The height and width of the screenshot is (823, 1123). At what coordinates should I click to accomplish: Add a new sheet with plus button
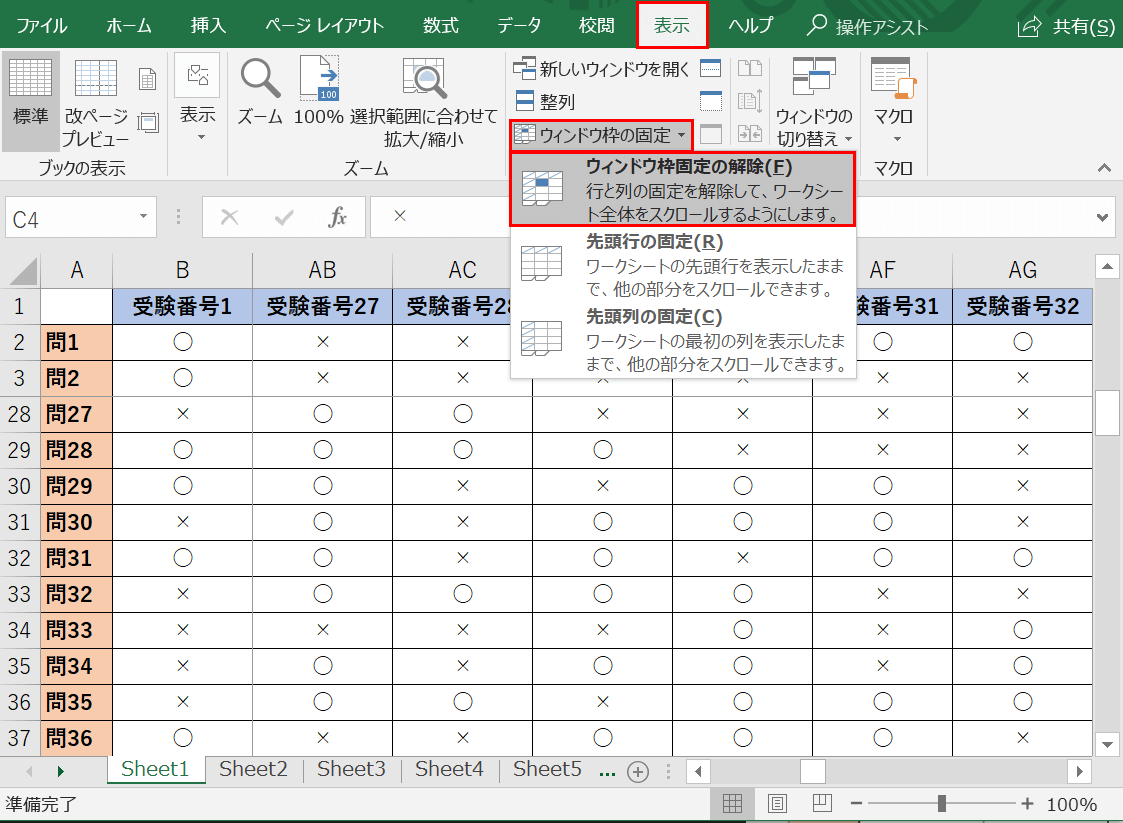click(x=637, y=771)
